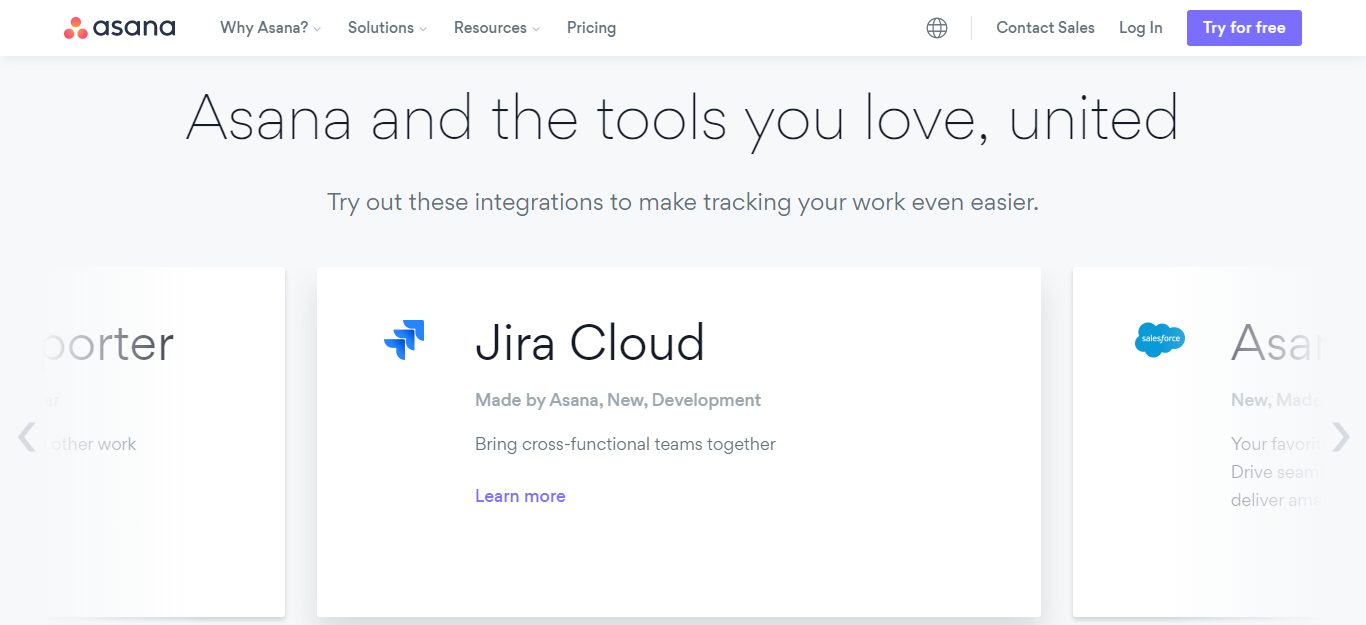Click the Try for free button
Screen dimensions: 1366x625
pos(1244,28)
